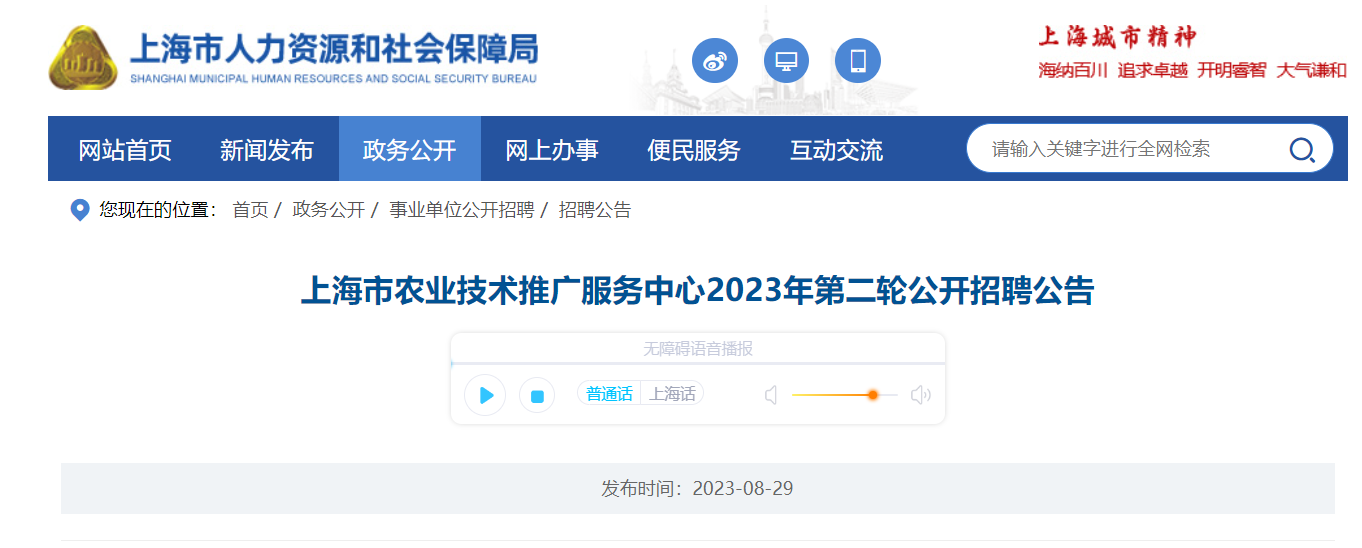
Task: Select 上海话 language option
Action: click(x=672, y=394)
